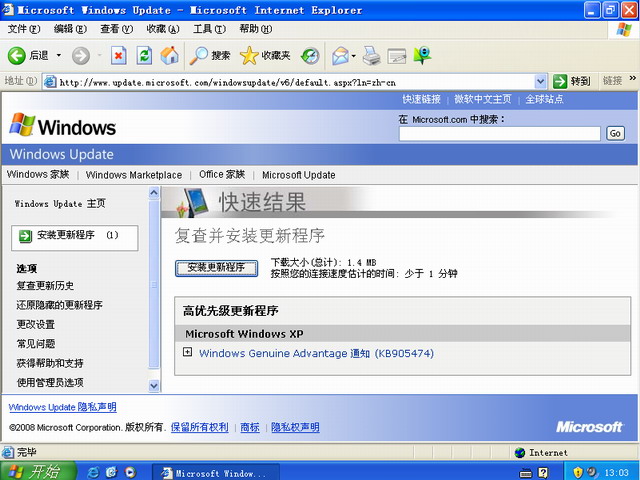Click the Internet security zone status icon
This screenshot has height=480, width=640.
point(520,452)
